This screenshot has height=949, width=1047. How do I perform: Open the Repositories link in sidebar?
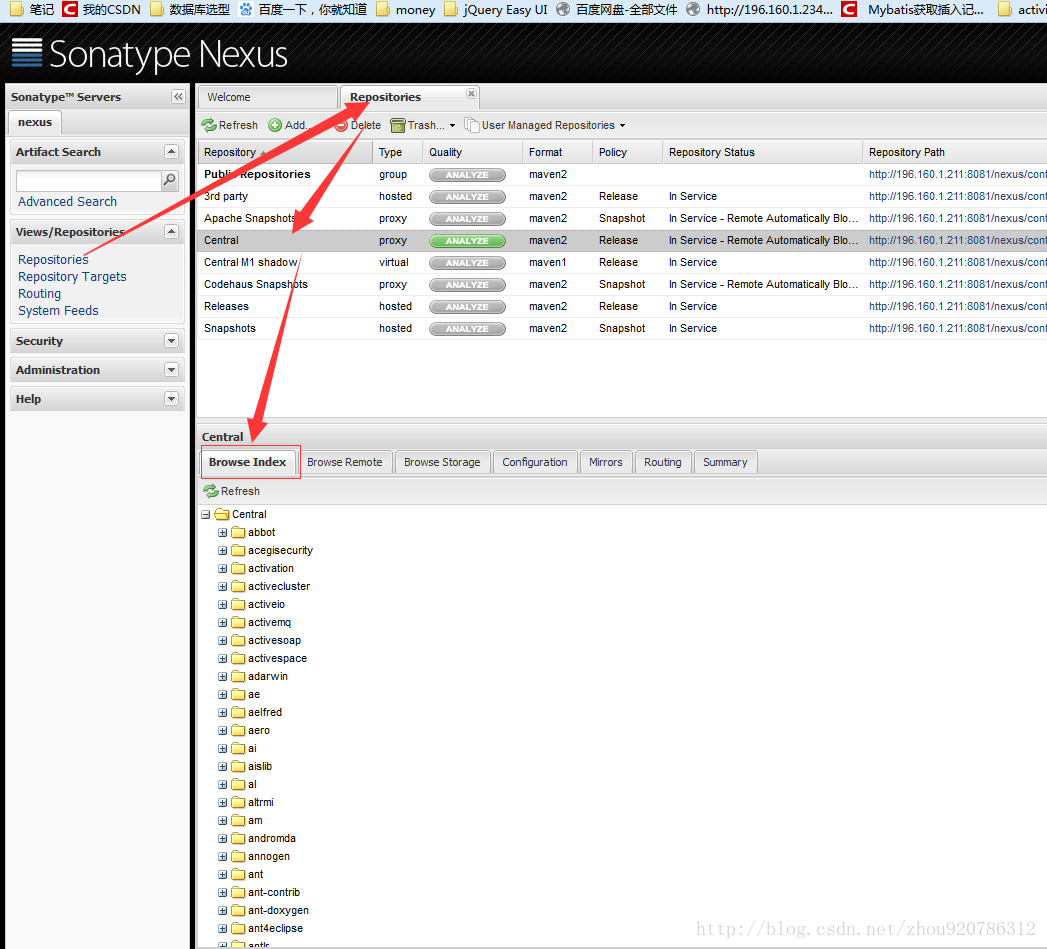pyautogui.click(x=53, y=259)
